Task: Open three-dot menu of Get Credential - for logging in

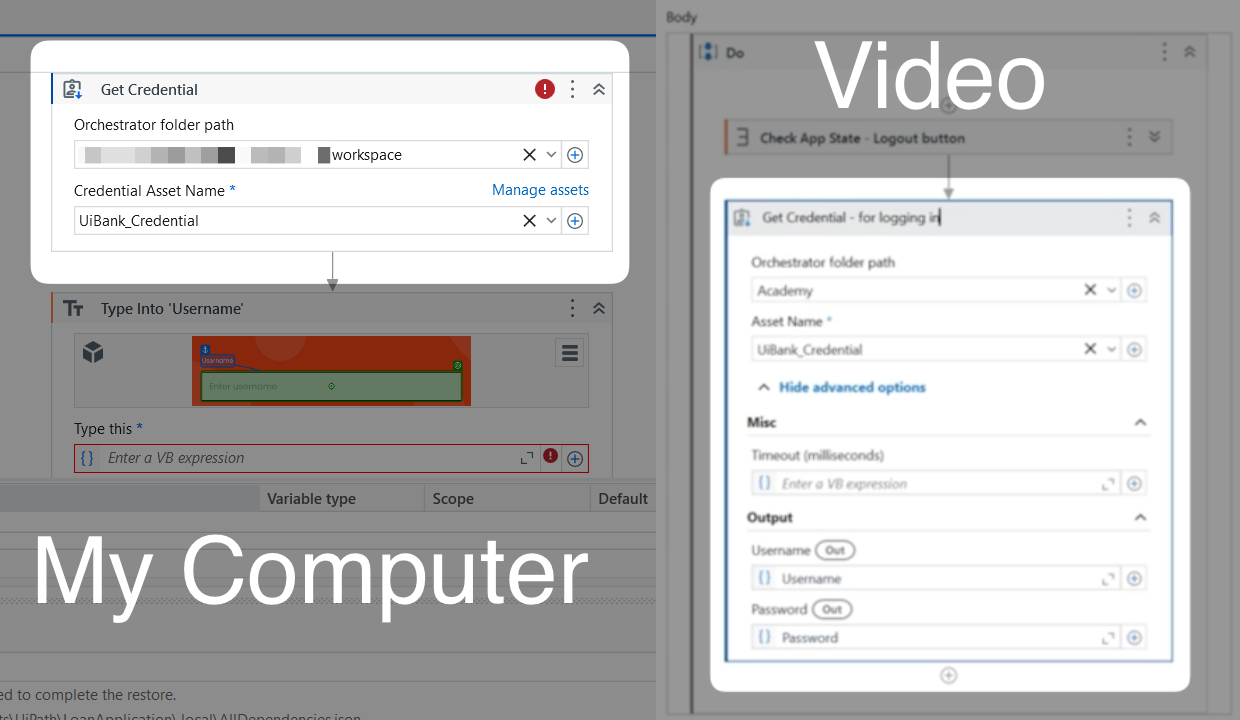Action: 1129,217
